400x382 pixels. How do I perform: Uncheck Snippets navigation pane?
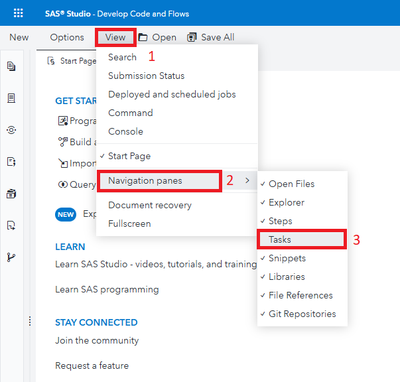[x=302, y=258]
